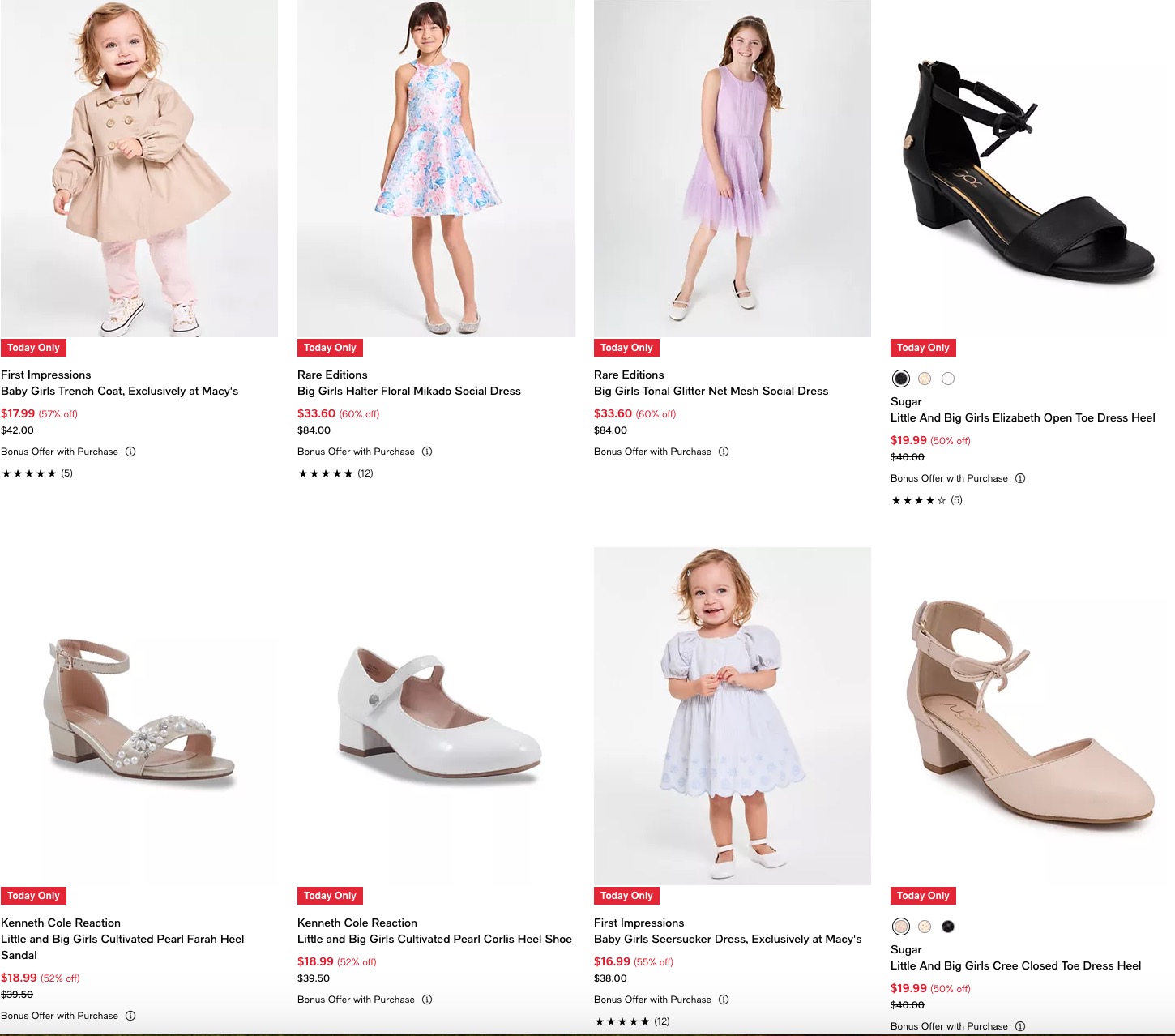The image size is (1175, 1036).
Task: Open bonus info icon for Farah Heel Sandal
Action: tap(130, 1016)
